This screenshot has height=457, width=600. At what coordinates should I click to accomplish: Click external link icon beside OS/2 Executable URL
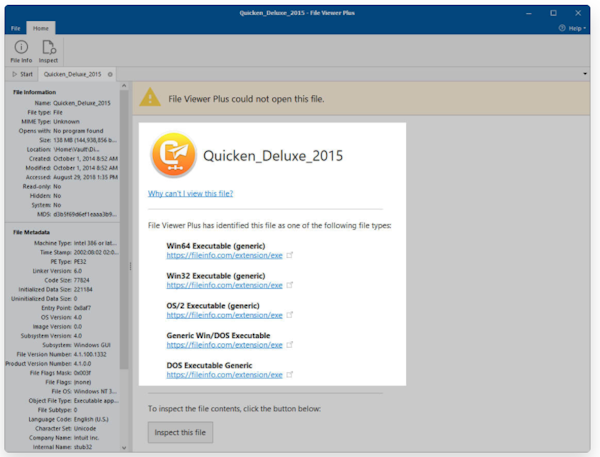coord(290,315)
